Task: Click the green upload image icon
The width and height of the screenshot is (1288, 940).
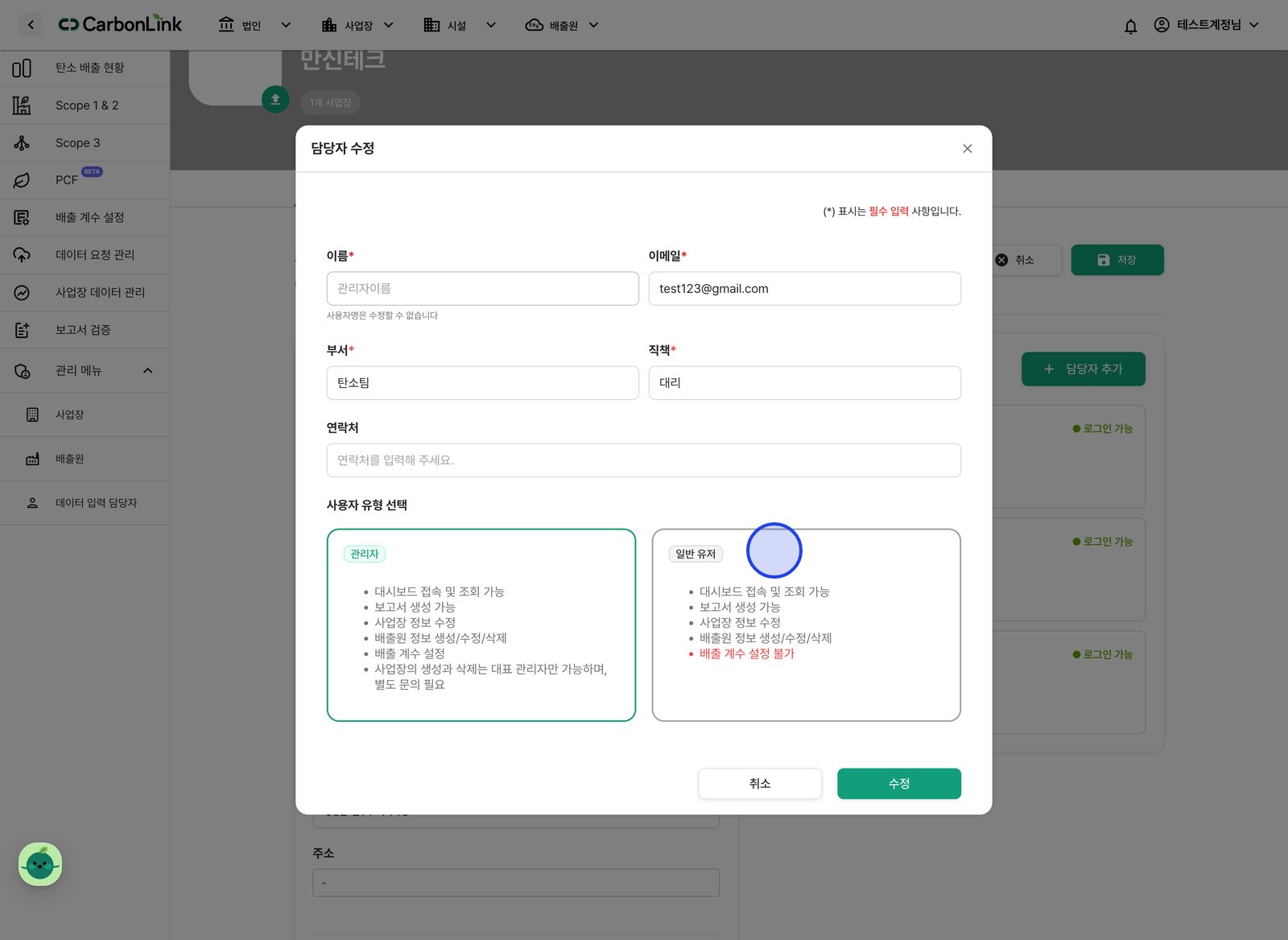Action: pos(275,99)
